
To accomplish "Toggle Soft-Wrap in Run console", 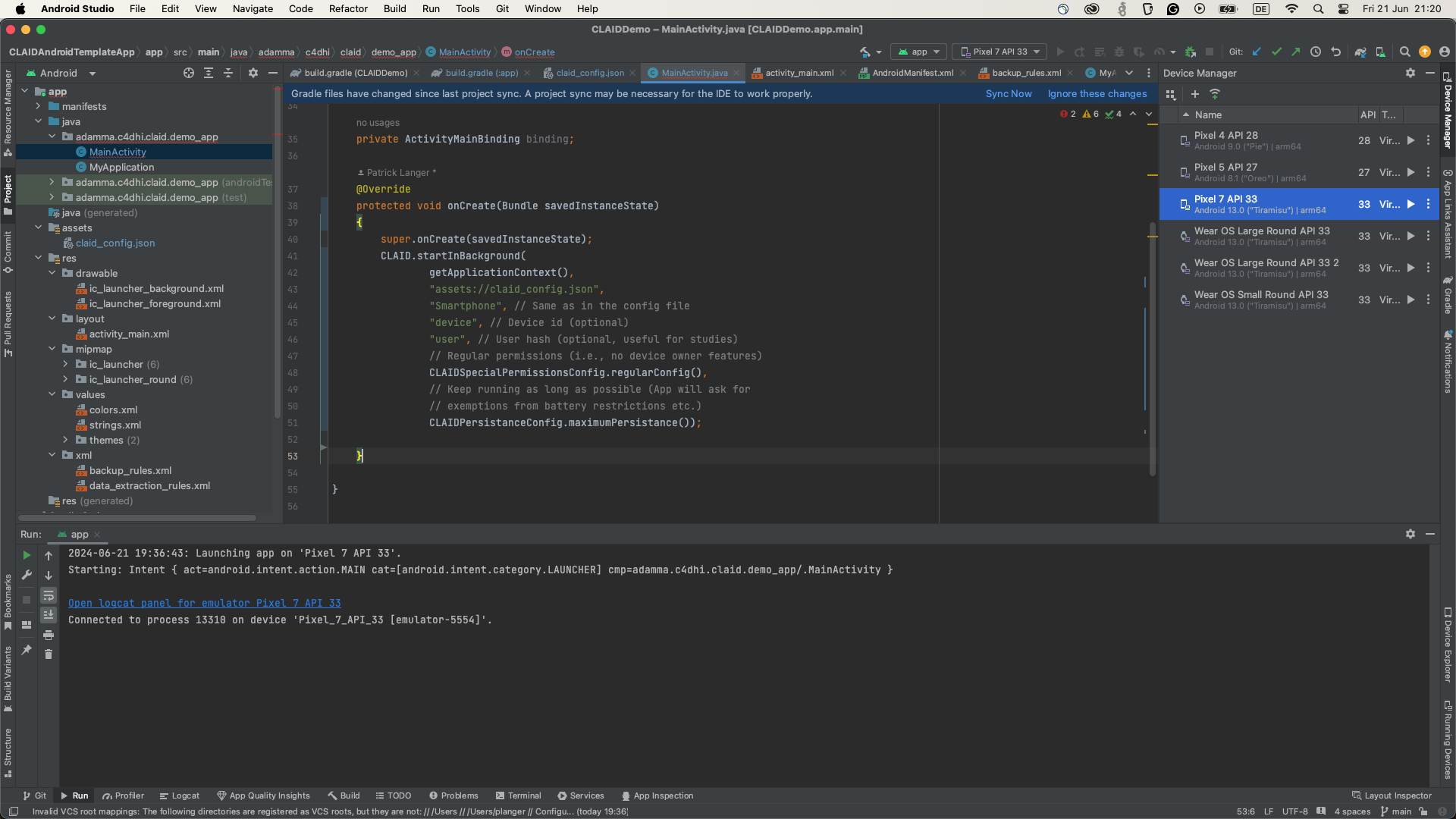I will (49, 596).
